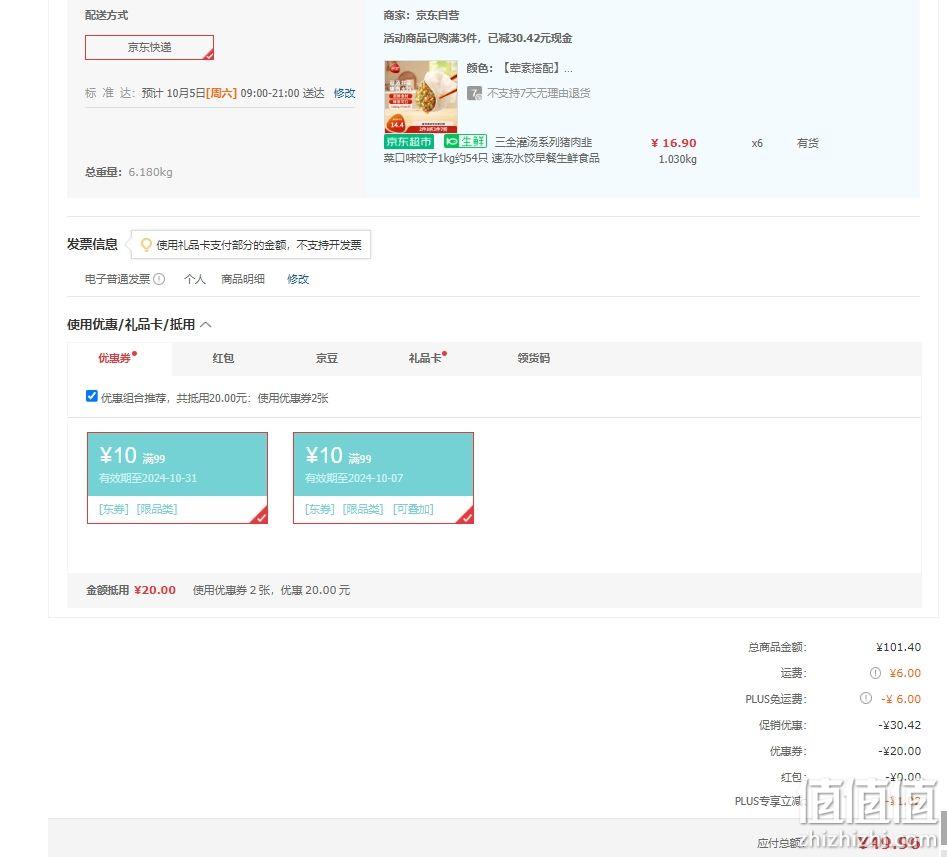This screenshot has height=857, width=947.
Task: Switch to the 红包 tab
Action: tap(223, 358)
